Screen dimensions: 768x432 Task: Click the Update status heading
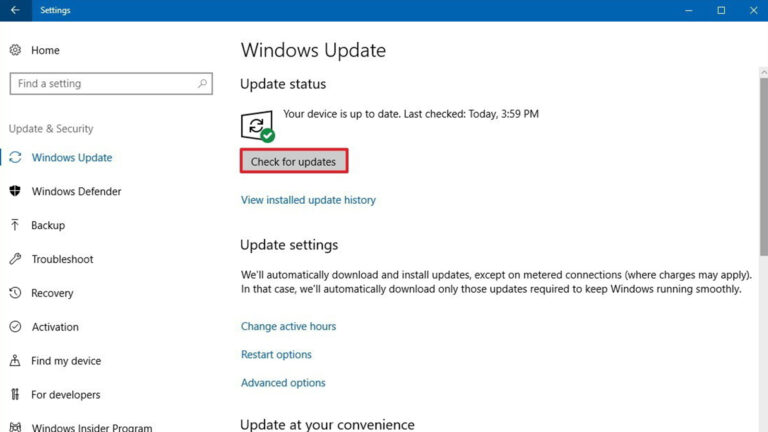coord(283,84)
